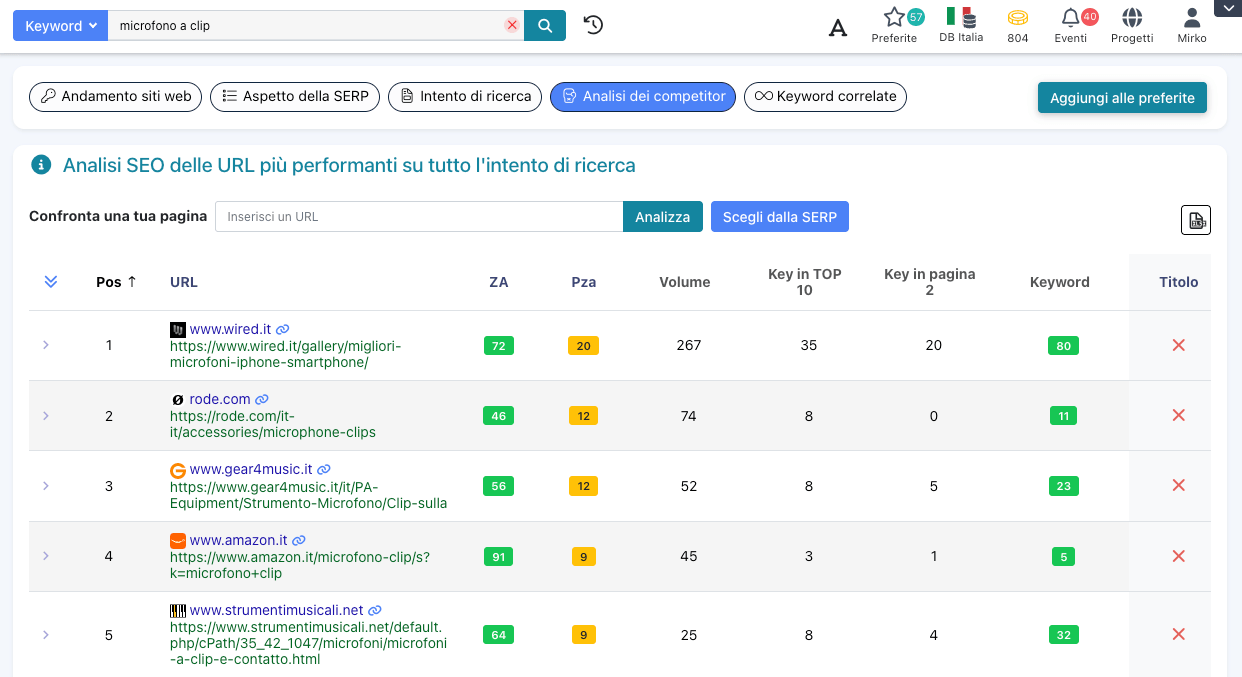This screenshot has height=677, width=1242.
Task: Open www.wired.it domain link
Action: pyautogui.click(x=230, y=329)
